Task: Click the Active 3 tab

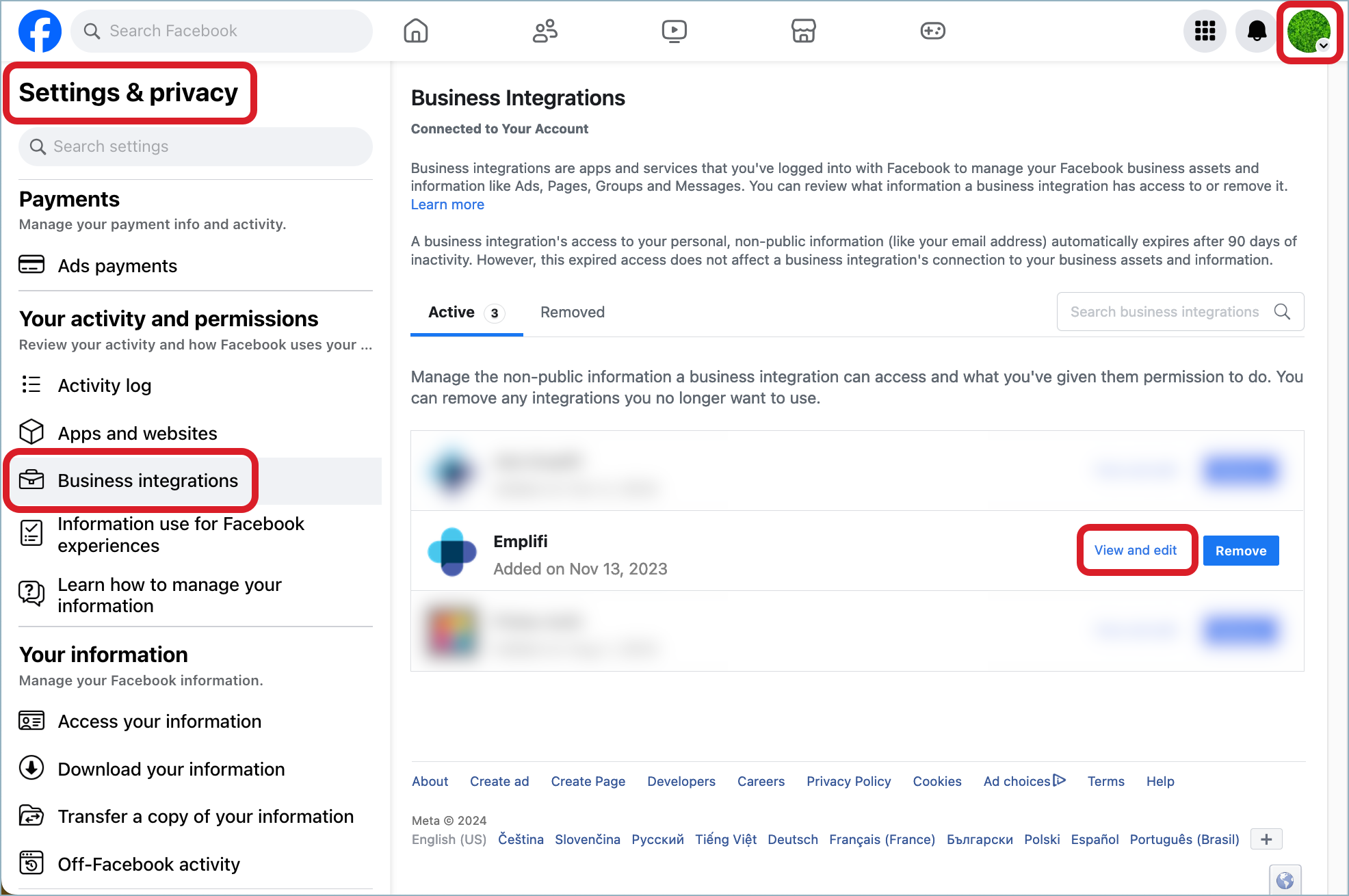Action: (x=464, y=312)
